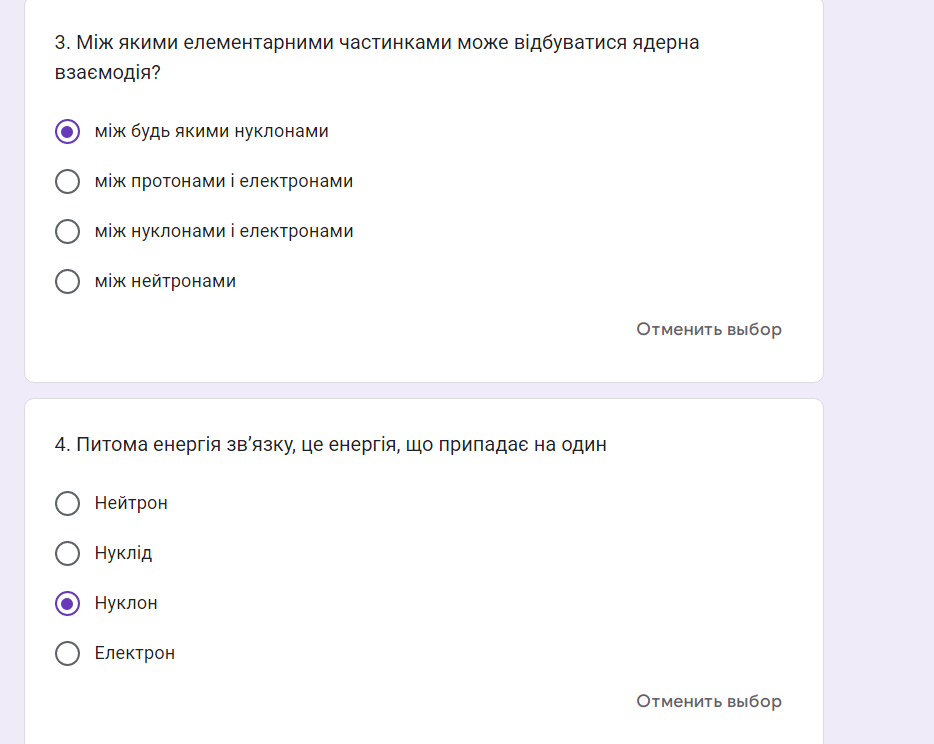Click the label text 'між будь якими нуклонами'
This screenshot has width=934, height=744.
pyautogui.click(x=211, y=131)
